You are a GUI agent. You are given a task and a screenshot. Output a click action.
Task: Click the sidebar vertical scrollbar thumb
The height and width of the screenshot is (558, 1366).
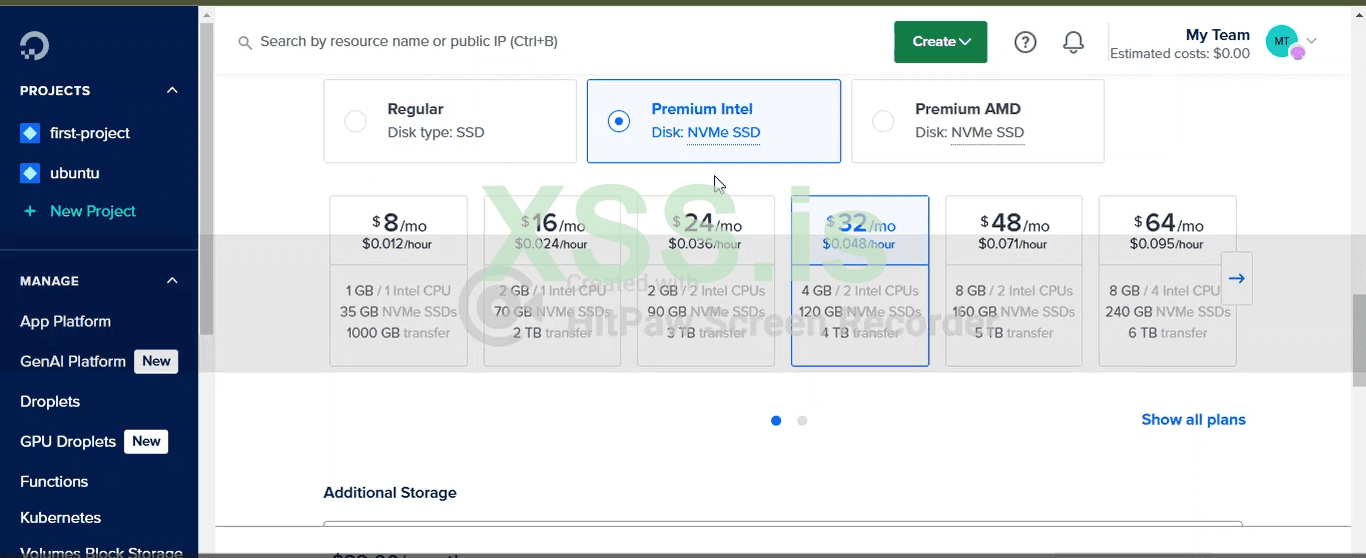click(206, 180)
